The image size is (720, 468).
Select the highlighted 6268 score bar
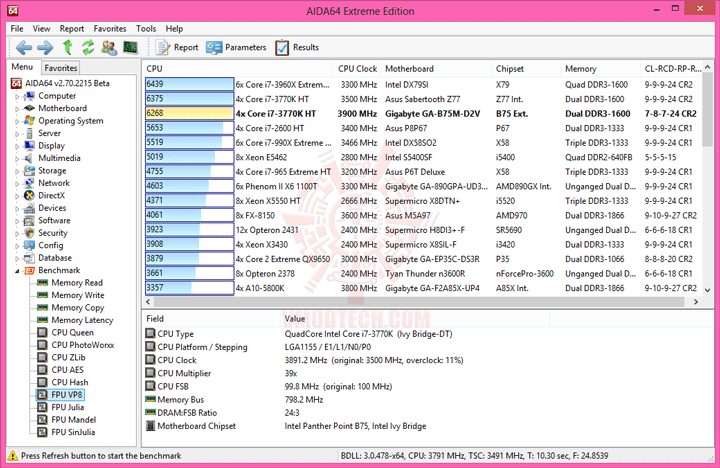tap(189, 113)
